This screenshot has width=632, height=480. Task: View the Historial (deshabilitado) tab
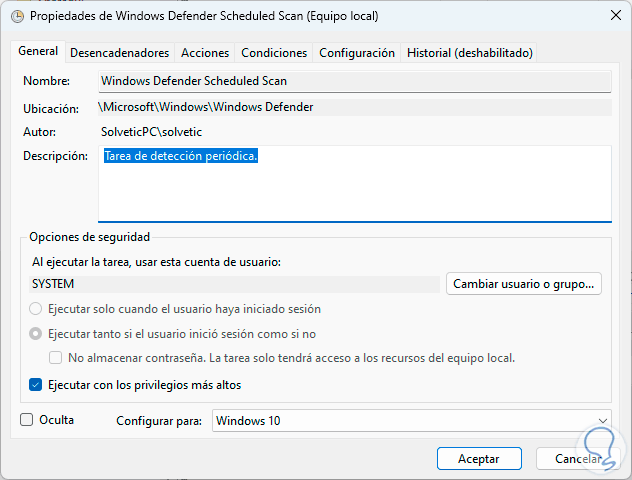coord(468,53)
